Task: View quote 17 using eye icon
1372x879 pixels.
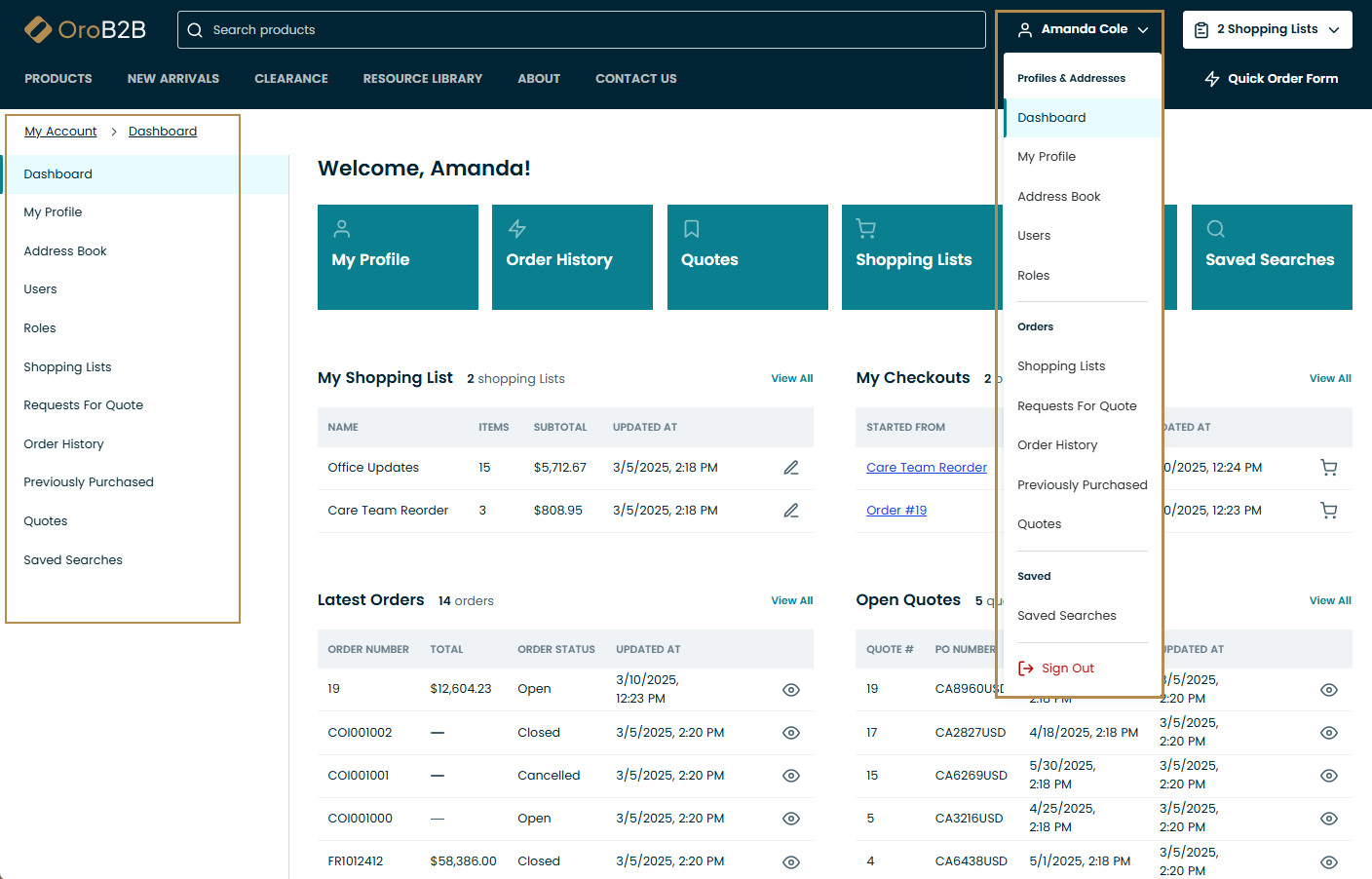Action: pos(1328,733)
